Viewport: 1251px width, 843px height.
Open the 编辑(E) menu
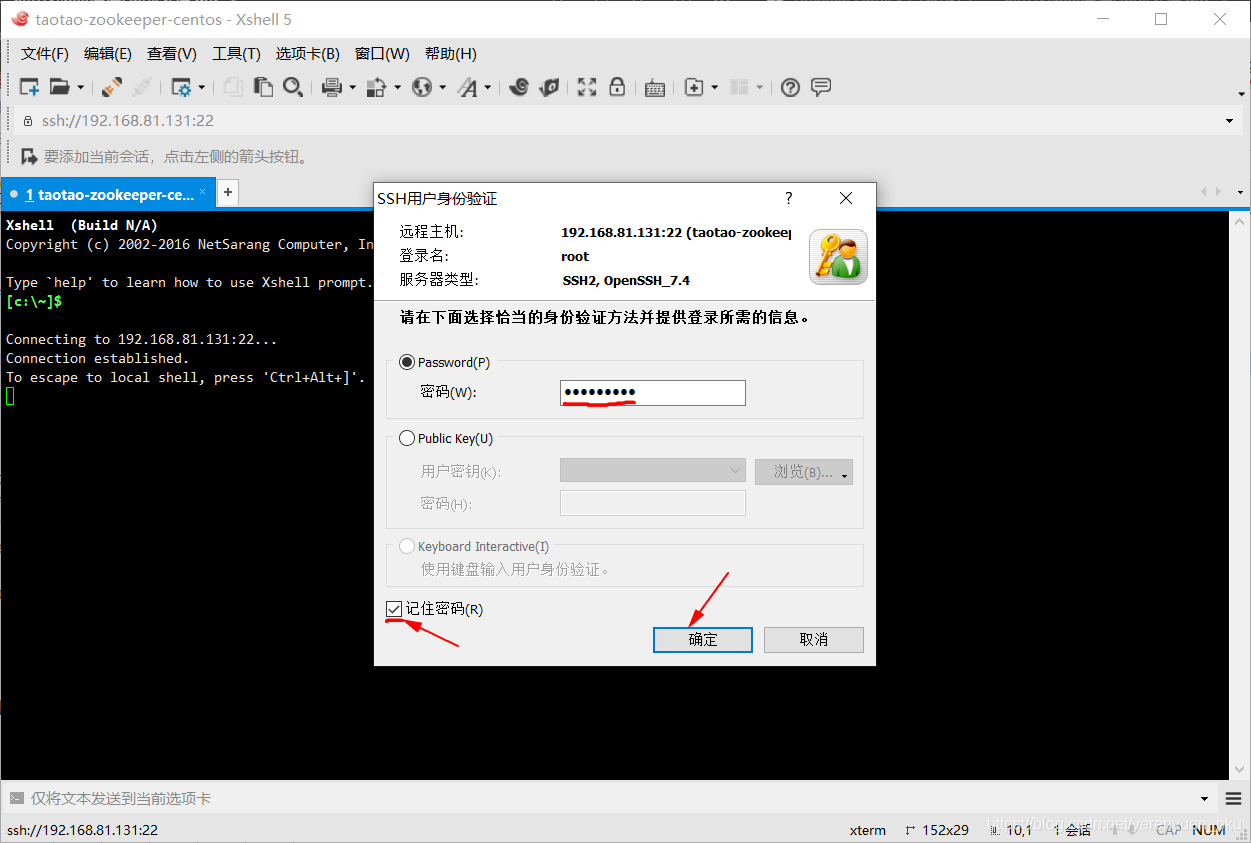pos(108,54)
